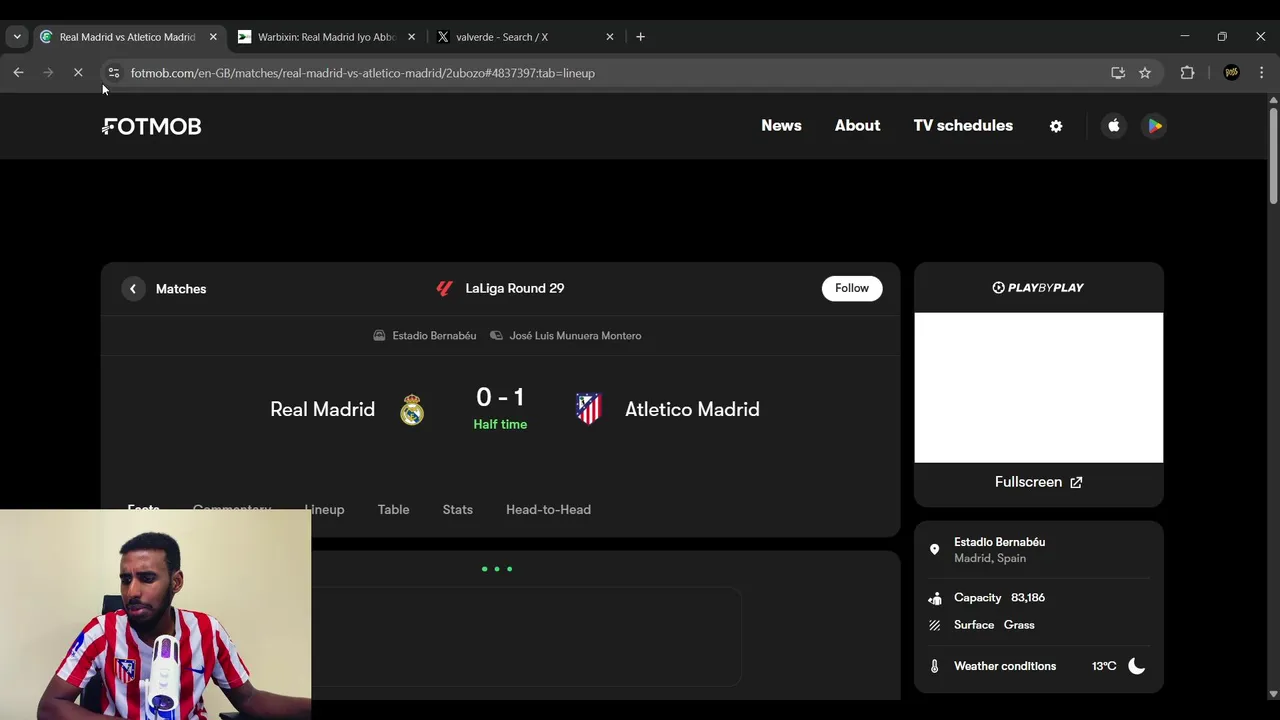
Task: Click Real Madrid team name
Action: point(322,410)
